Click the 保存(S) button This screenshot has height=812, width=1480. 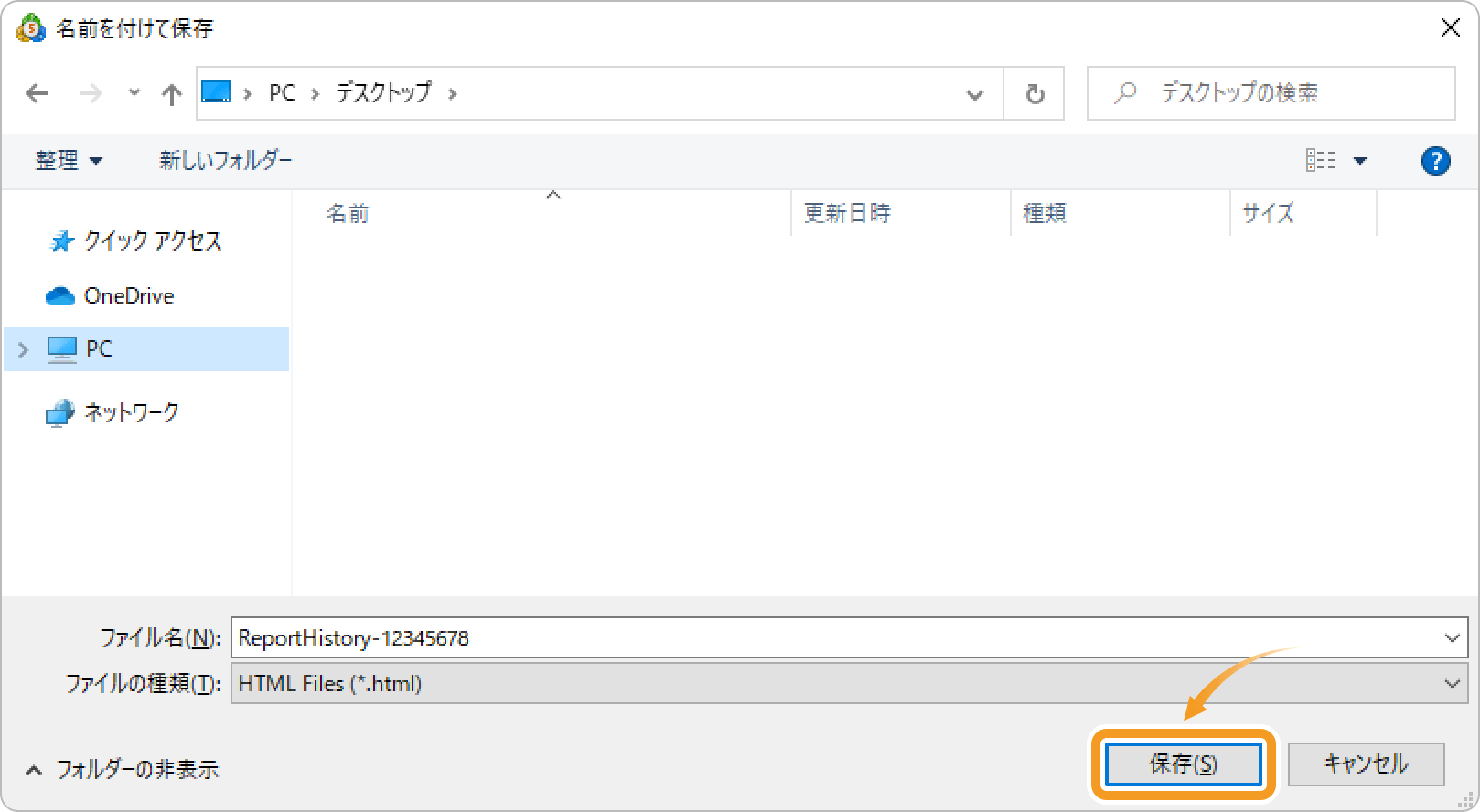(1183, 764)
